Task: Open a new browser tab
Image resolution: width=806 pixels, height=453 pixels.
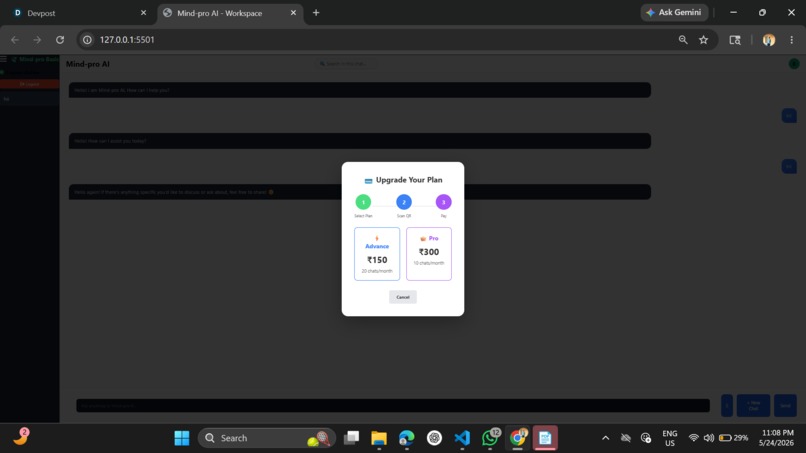Action: (316, 13)
